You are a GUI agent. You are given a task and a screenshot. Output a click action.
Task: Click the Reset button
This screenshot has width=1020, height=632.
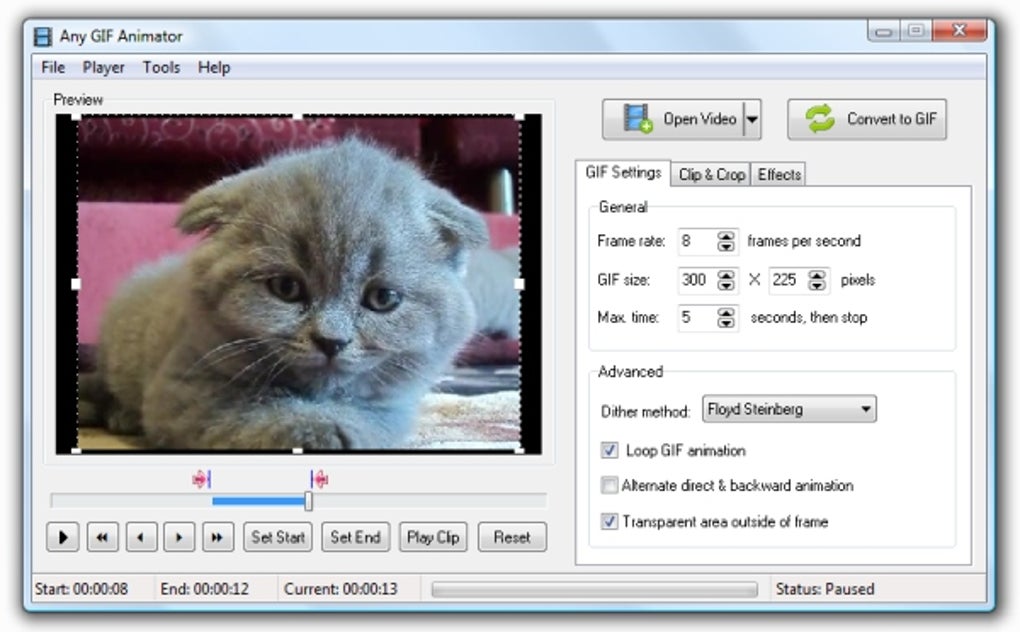click(x=512, y=537)
